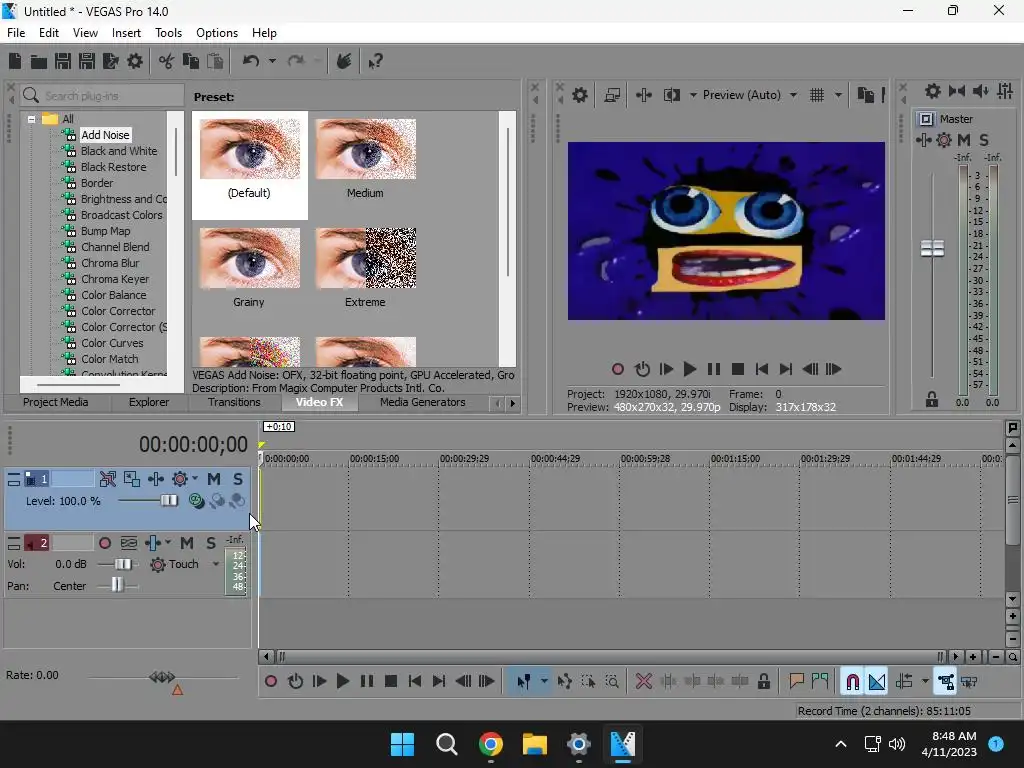This screenshot has width=1024, height=768.
Task: Save the project with the floppy disk icon
Action: tap(63, 61)
